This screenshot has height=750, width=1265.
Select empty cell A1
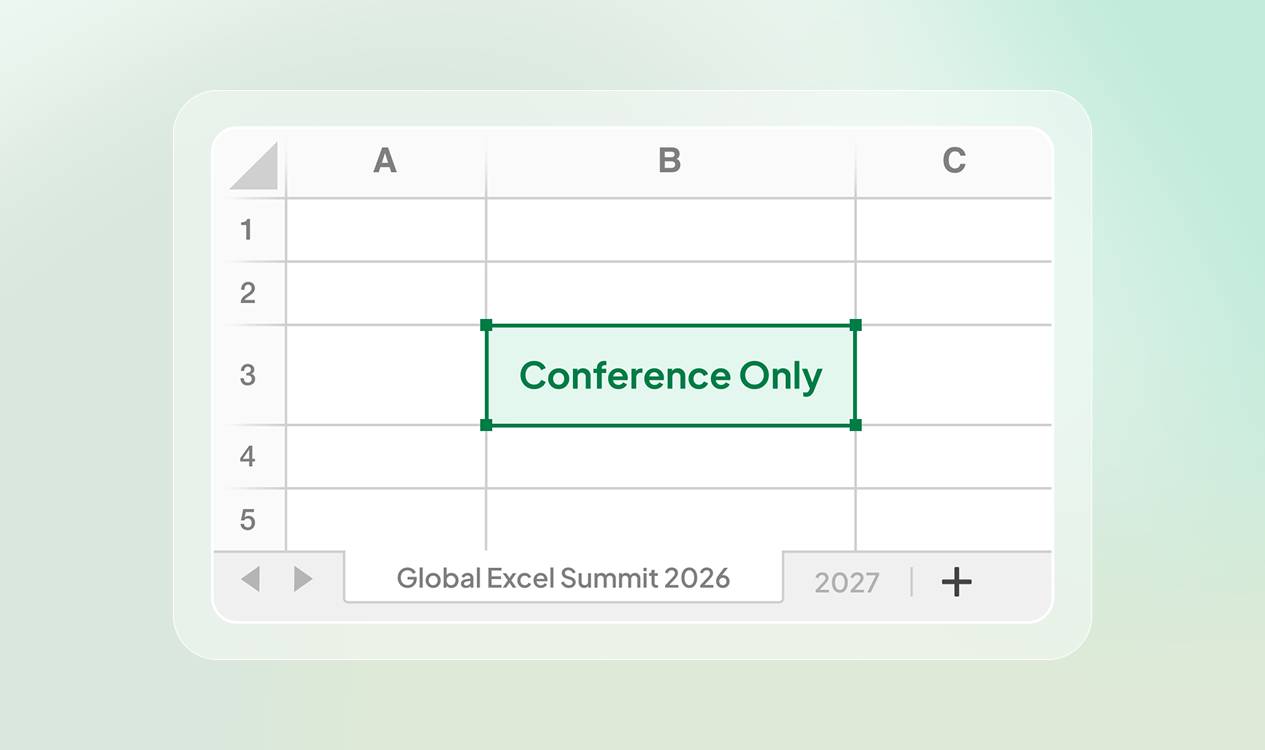point(386,230)
